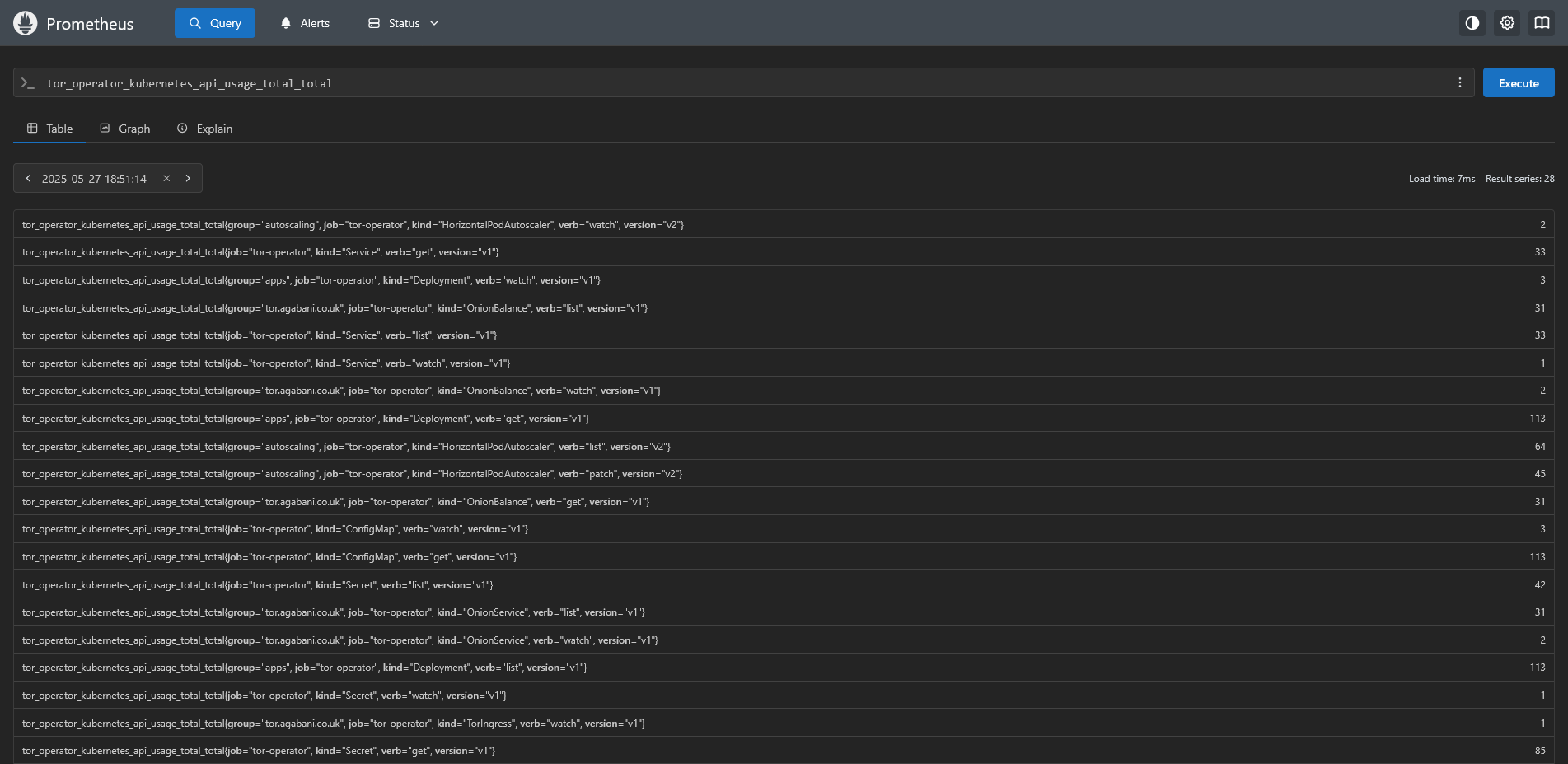Click value 45 in HorizontalPodAutoscaler patch row
This screenshot has height=764, width=1568.
[x=1540, y=474]
